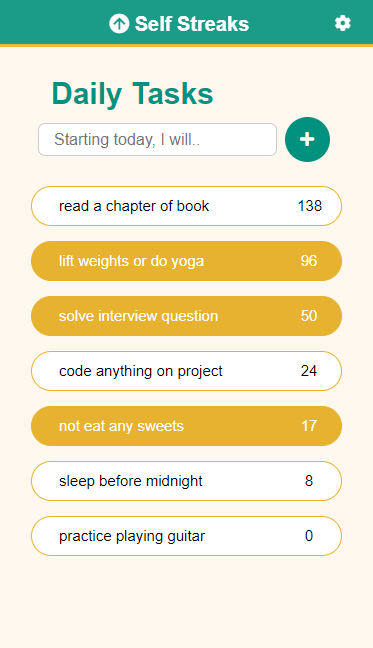The width and height of the screenshot is (373, 648).
Task: Focus the 'Starting today, I will..' input field
Action: 157,140
